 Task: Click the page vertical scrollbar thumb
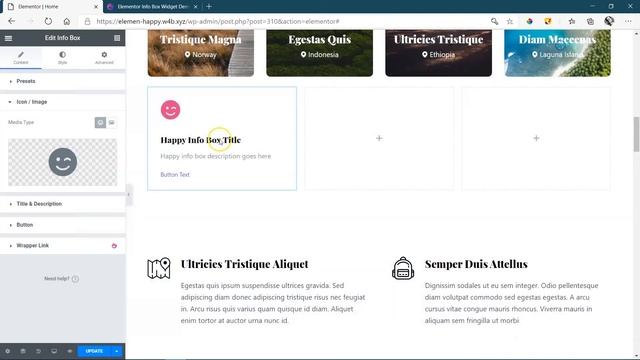point(636,134)
